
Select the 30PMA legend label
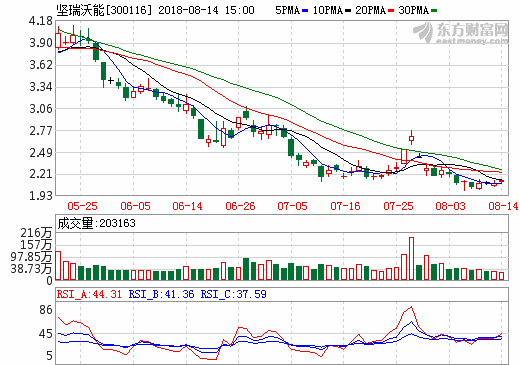point(413,10)
